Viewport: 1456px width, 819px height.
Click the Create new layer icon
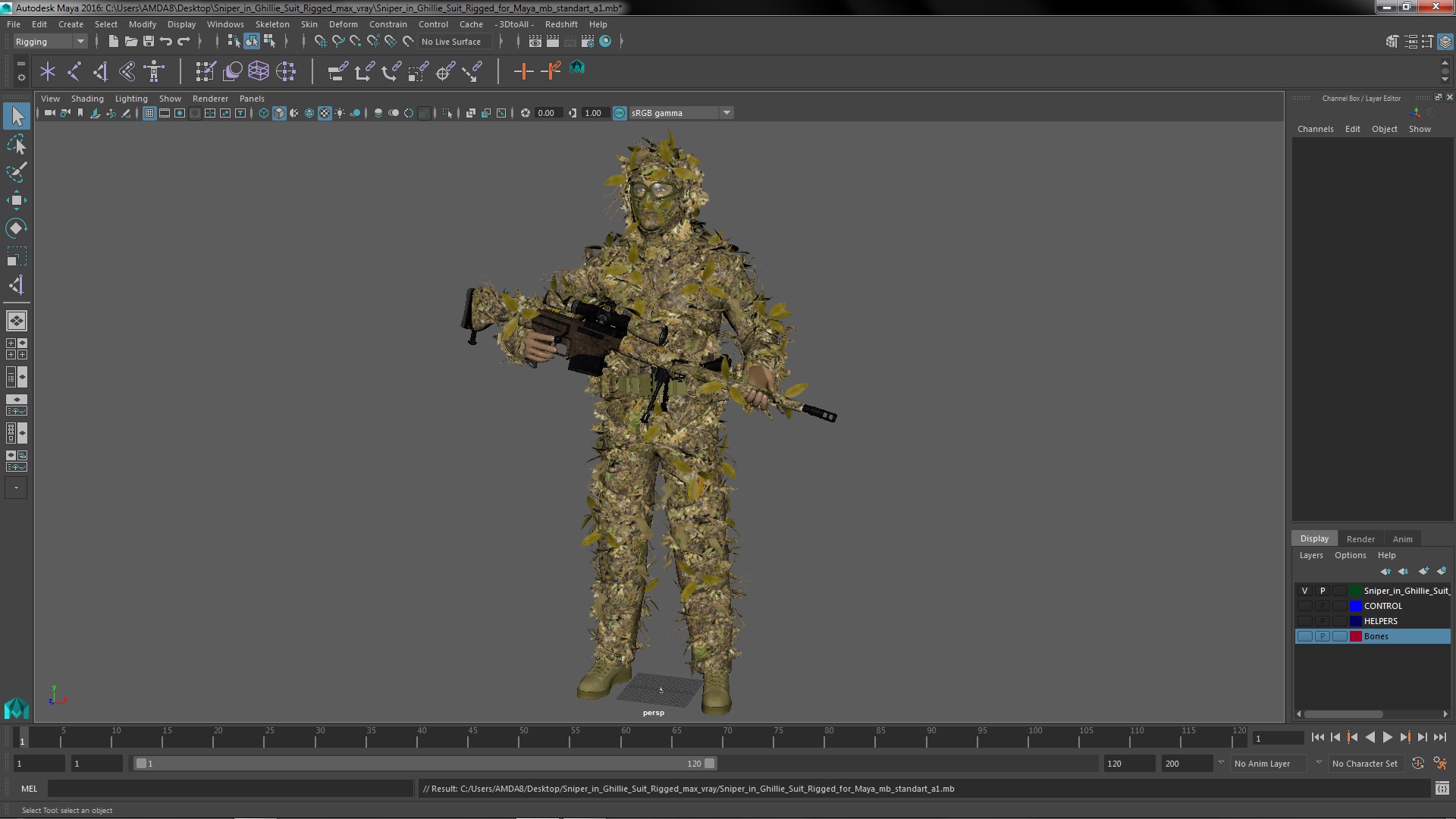(x=1423, y=571)
